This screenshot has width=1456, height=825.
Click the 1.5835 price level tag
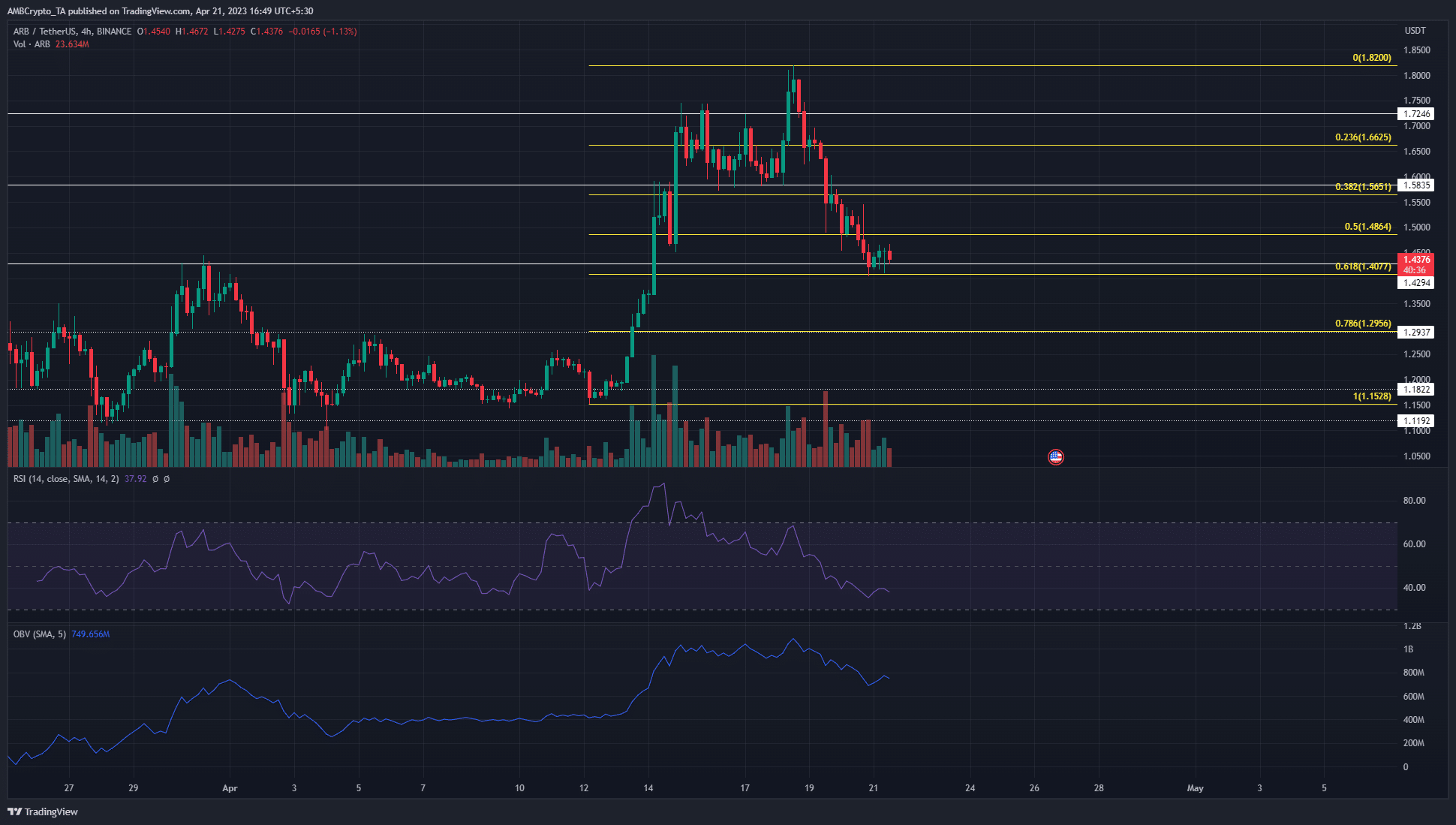1415,185
